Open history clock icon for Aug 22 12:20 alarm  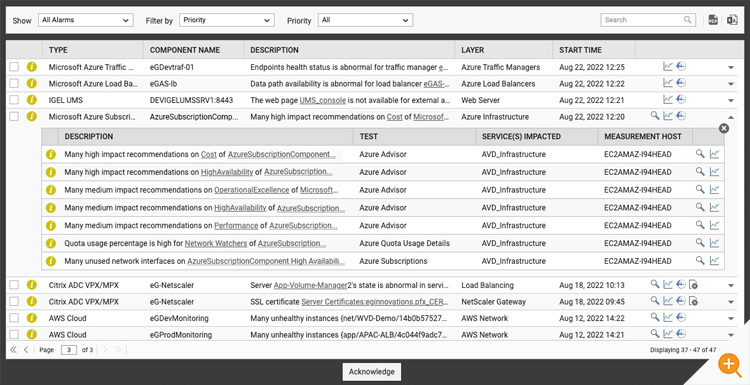pyautogui.click(x=681, y=116)
